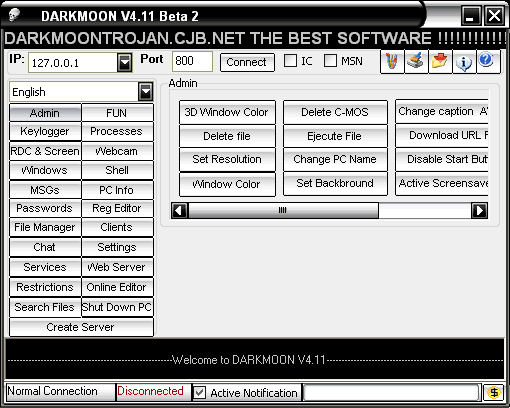Click the colored pencils cup icon
The width and height of the screenshot is (510, 408).
coord(392,62)
